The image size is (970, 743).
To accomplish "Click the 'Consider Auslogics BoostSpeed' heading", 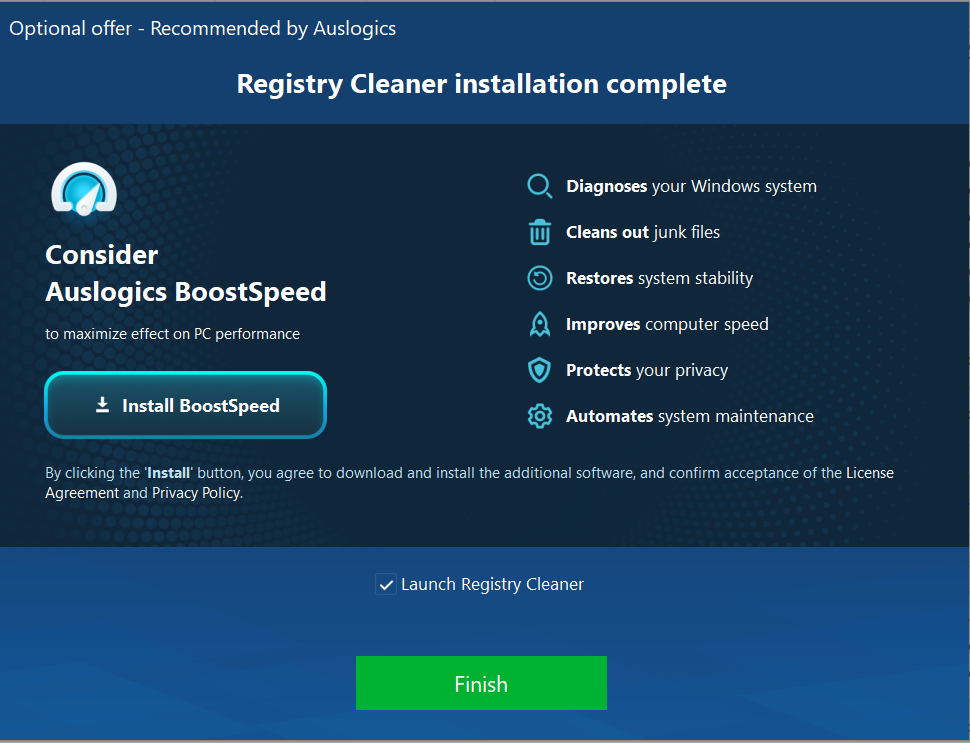I will point(186,273).
